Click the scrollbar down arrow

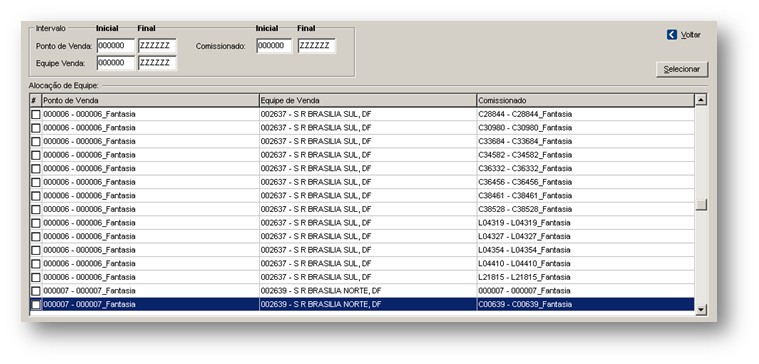click(x=700, y=310)
